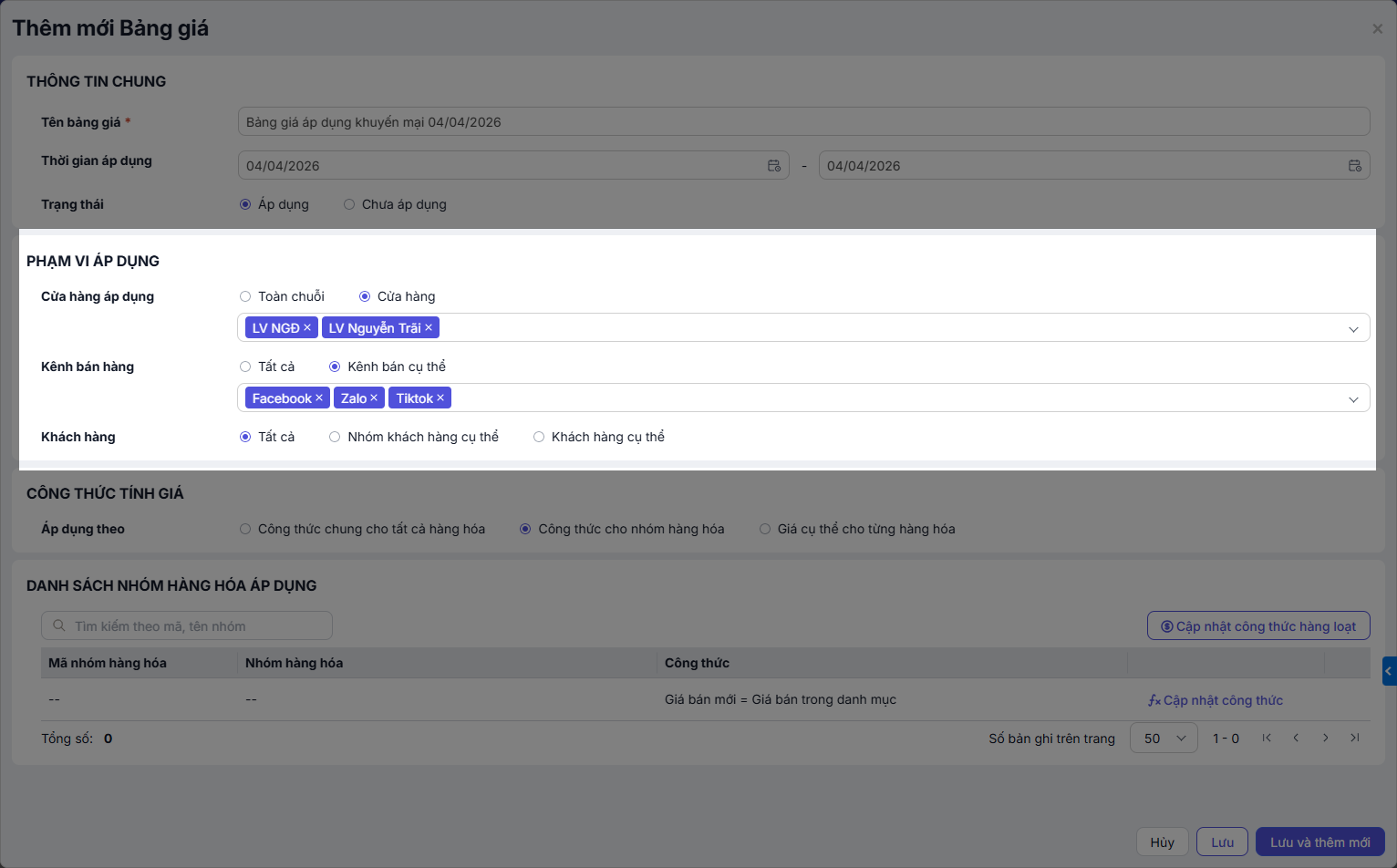Remove the Zalo channel tag
The height and width of the screenshot is (868, 1397).
374,398
